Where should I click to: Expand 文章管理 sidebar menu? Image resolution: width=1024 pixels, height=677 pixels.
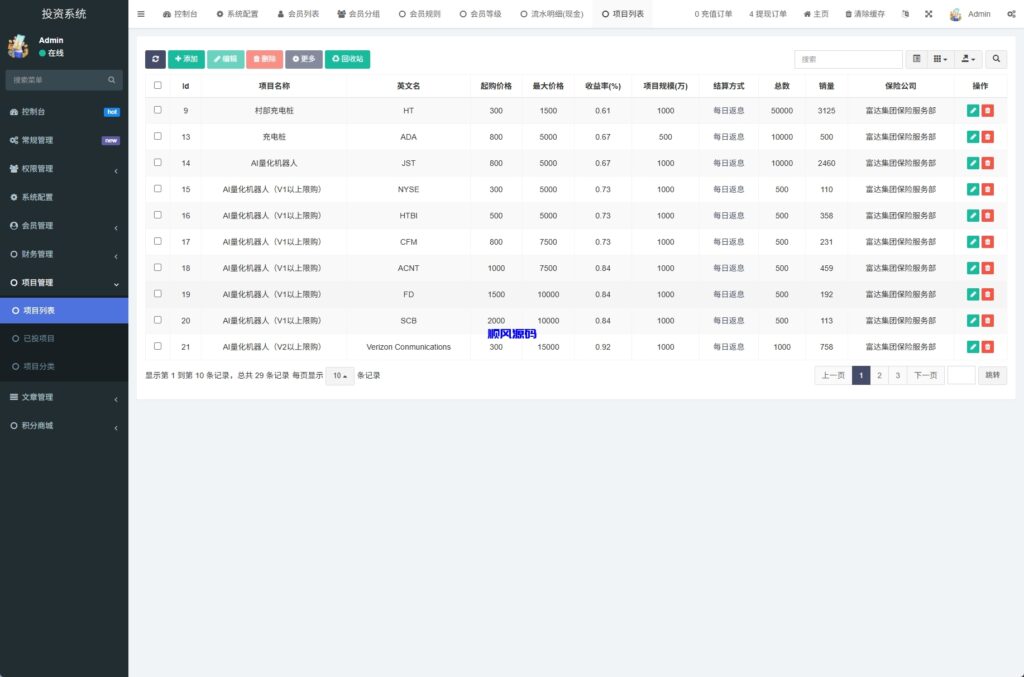click(64, 397)
